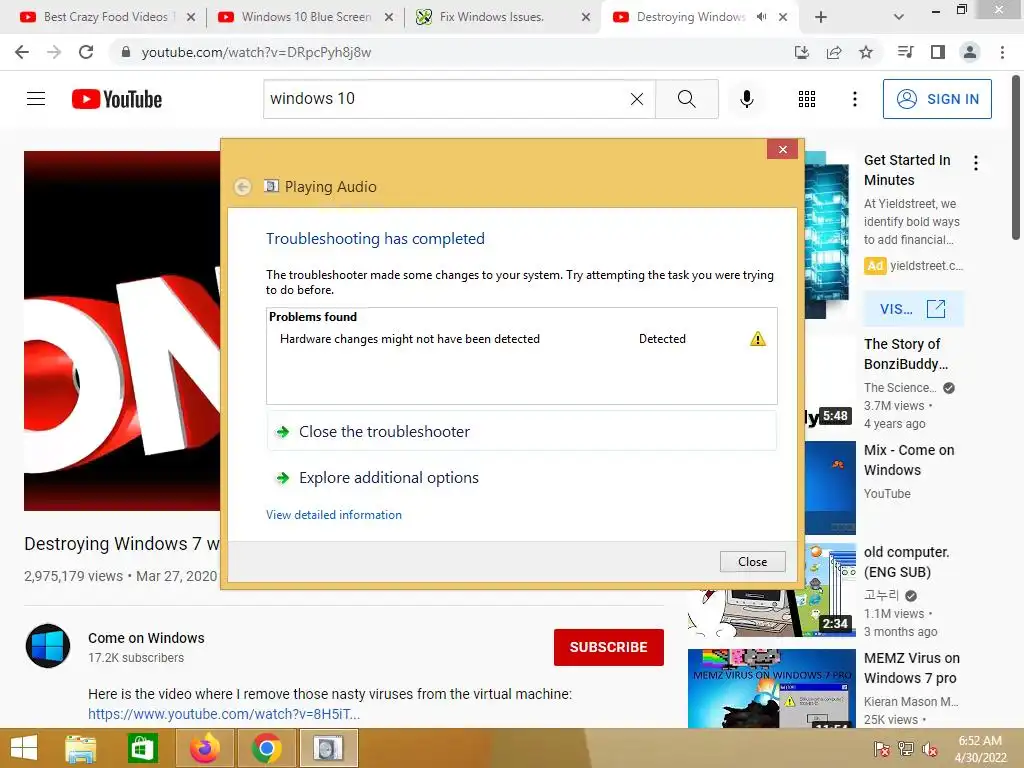Click the Close button in the troubleshooter
The width and height of the screenshot is (1024, 768).
[x=752, y=562]
